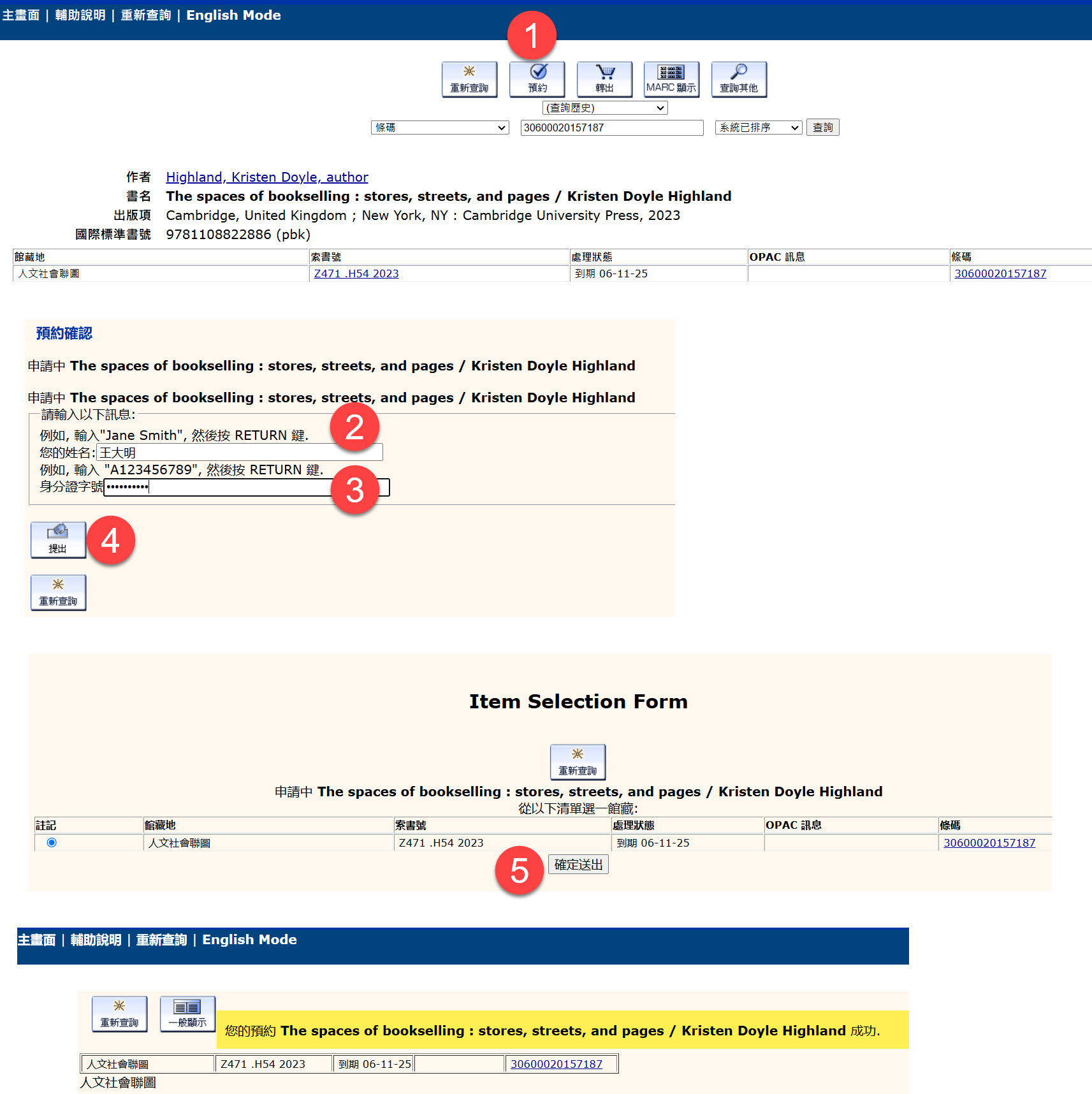This screenshot has height=1094, width=1092.
Task: Click the Item Selection Form heading
Action: [x=578, y=701]
